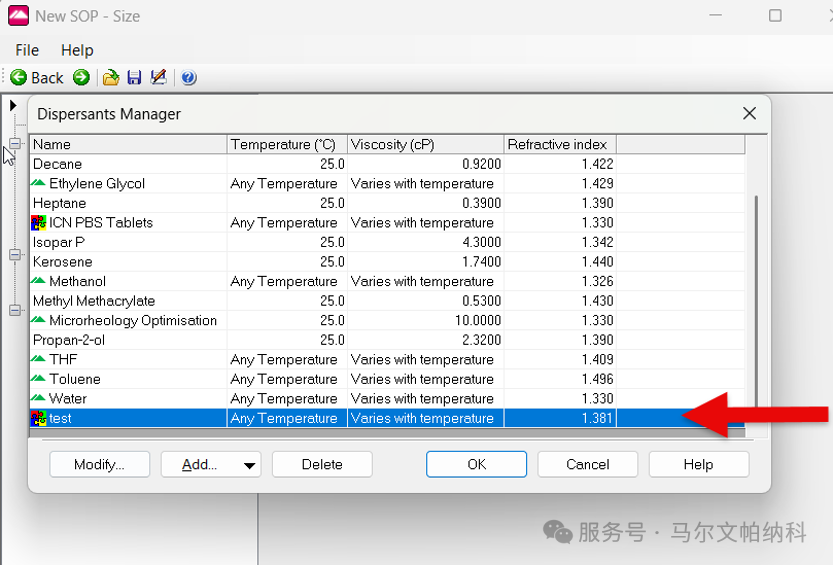Open the File menu
Viewport: 833px width, 565px height.
coord(27,50)
